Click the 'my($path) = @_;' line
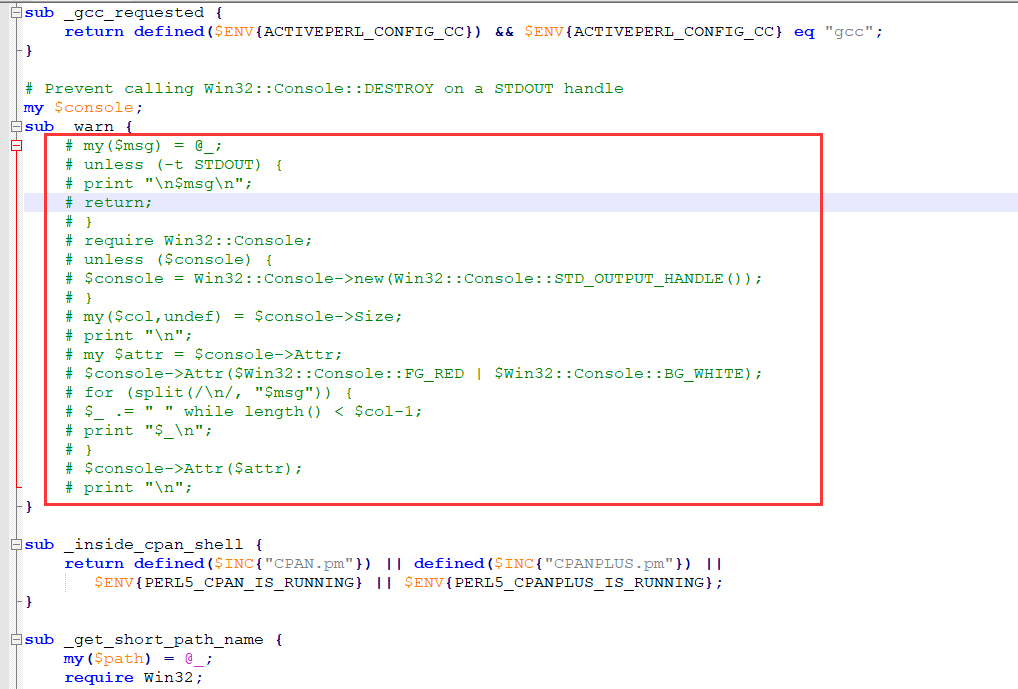Image resolution: width=1018 pixels, height=689 pixels. tap(138, 659)
